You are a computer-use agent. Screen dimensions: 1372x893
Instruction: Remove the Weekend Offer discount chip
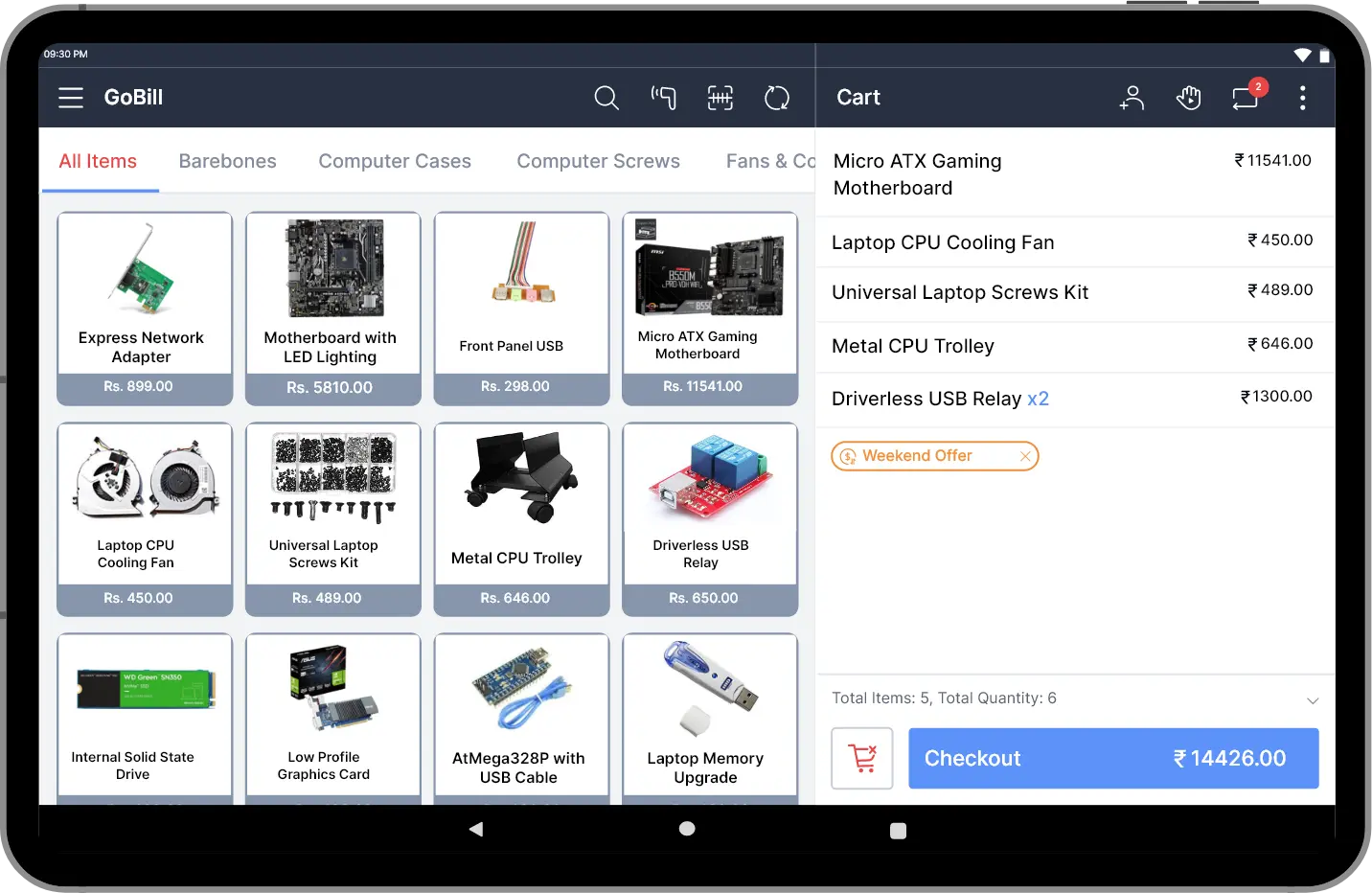point(1025,456)
